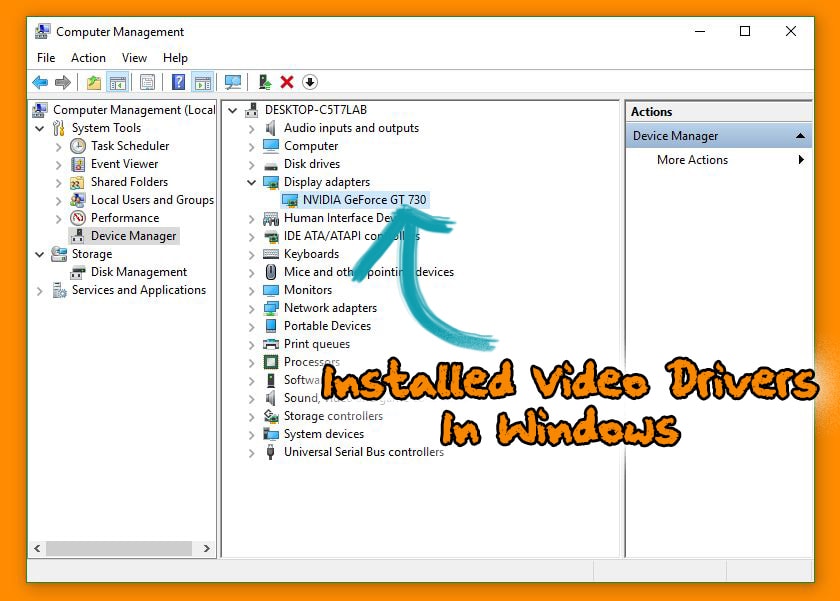Viewport: 840px width, 601px height.
Task: Expand the Task Scheduler node
Action: pos(59,146)
